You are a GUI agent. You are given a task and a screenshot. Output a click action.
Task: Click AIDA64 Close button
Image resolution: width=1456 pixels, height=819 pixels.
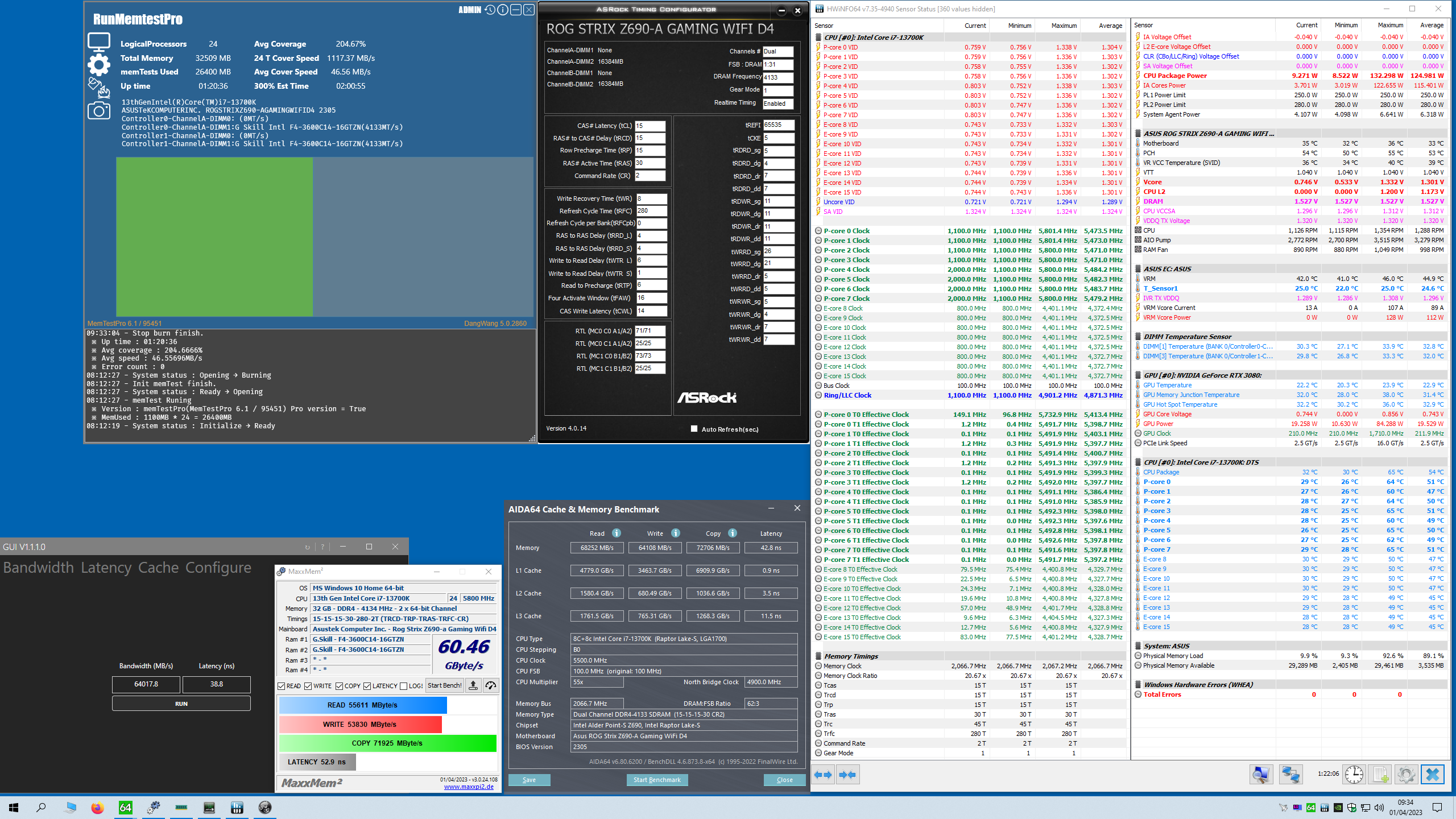coord(784,780)
